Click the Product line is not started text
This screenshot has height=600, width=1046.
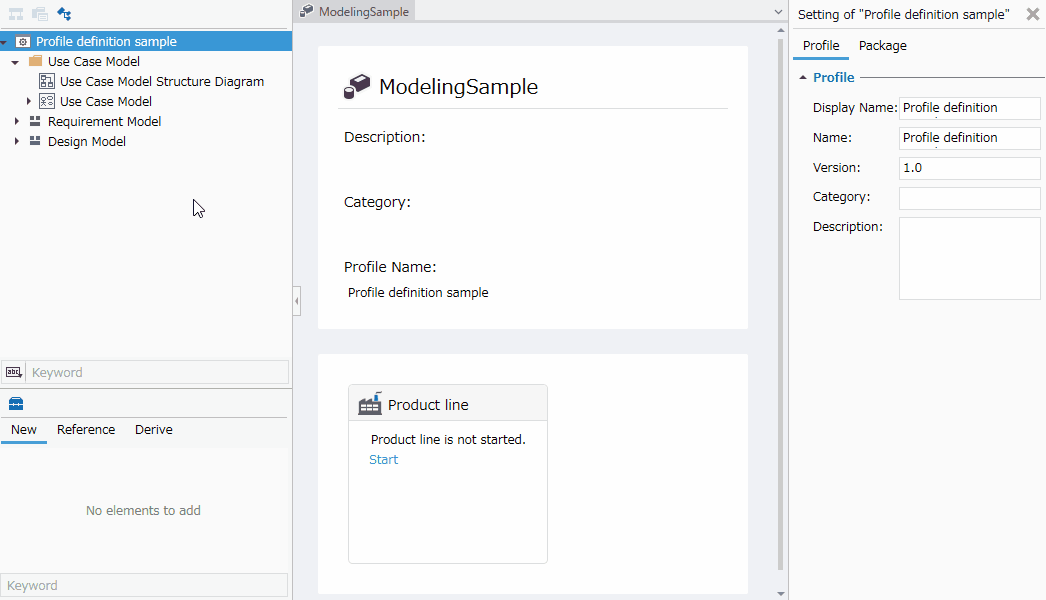tap(448, 439)
